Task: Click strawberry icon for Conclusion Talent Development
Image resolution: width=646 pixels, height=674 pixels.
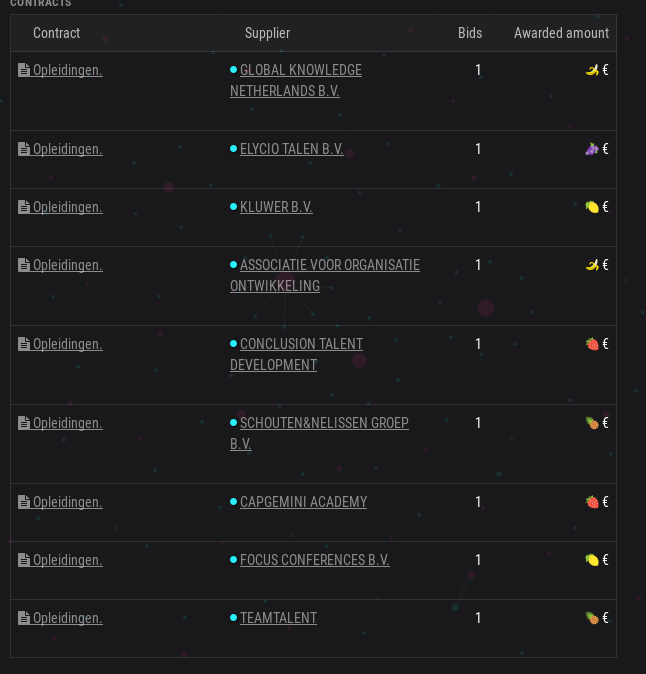Action: pyautogui.click(x=592, y=344)
